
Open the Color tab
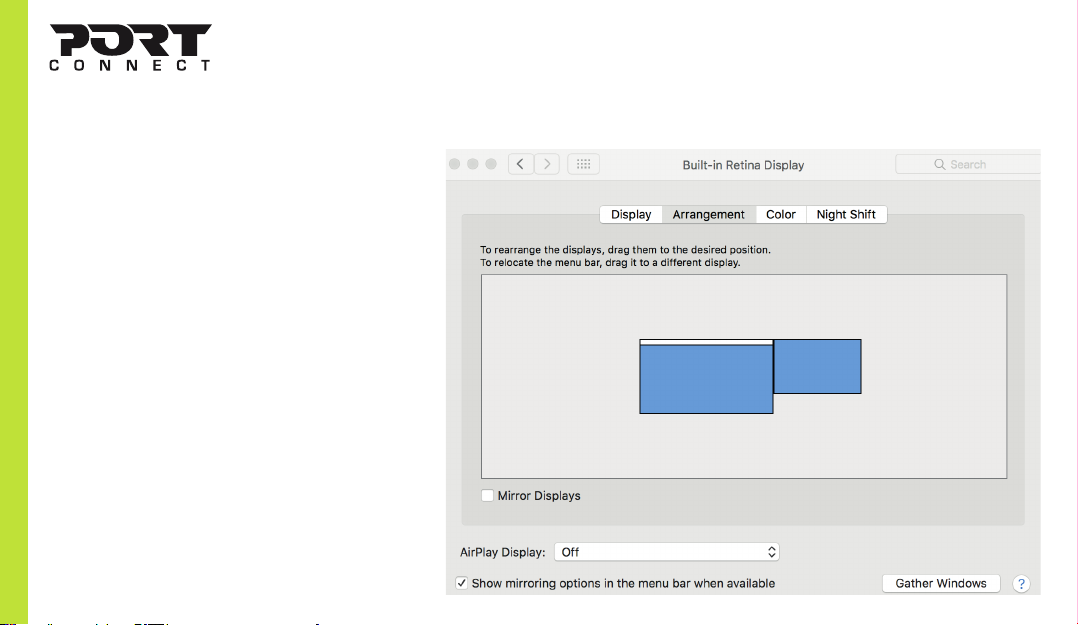click(781, 215)
